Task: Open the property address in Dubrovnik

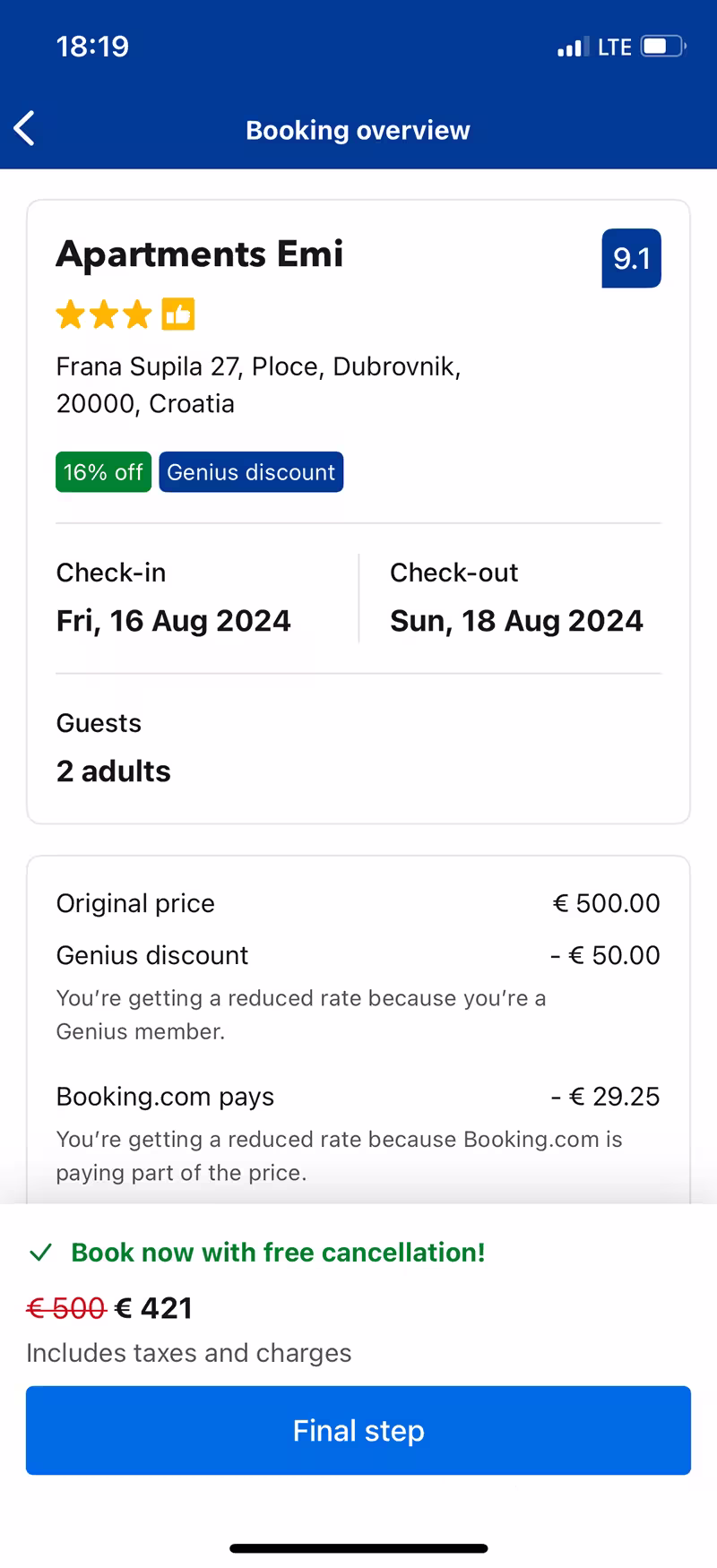Action: pos(258,384)
